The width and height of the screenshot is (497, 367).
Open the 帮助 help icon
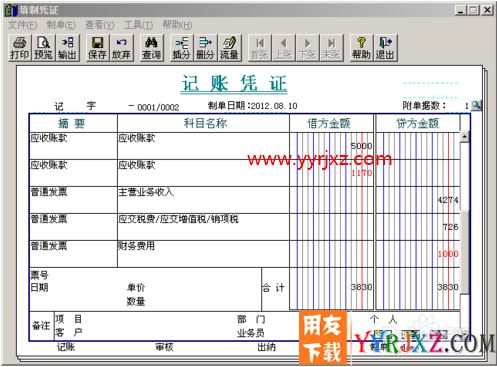[x=361, y=48]
